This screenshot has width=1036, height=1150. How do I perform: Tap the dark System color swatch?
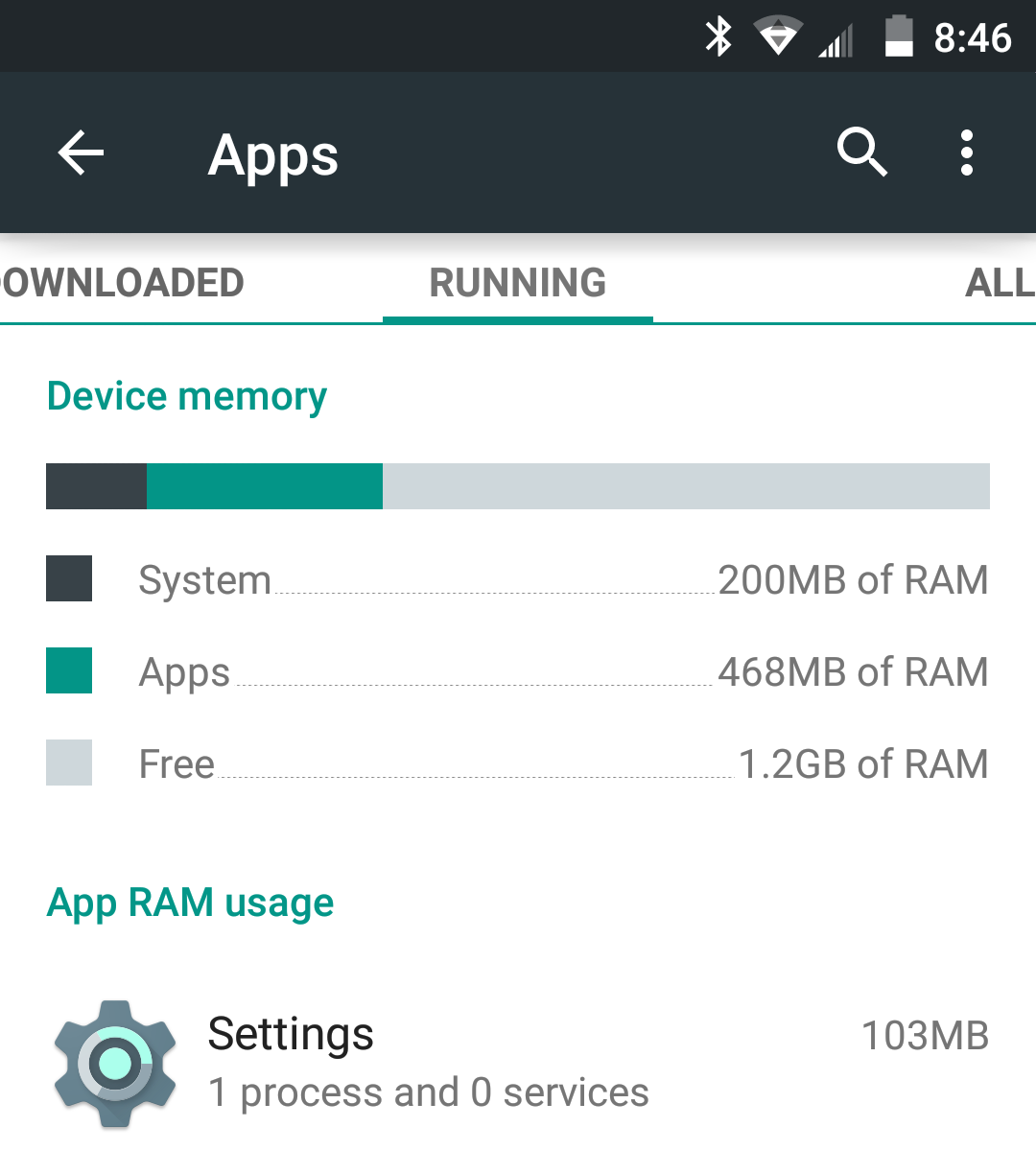click(x=69, y=578)
